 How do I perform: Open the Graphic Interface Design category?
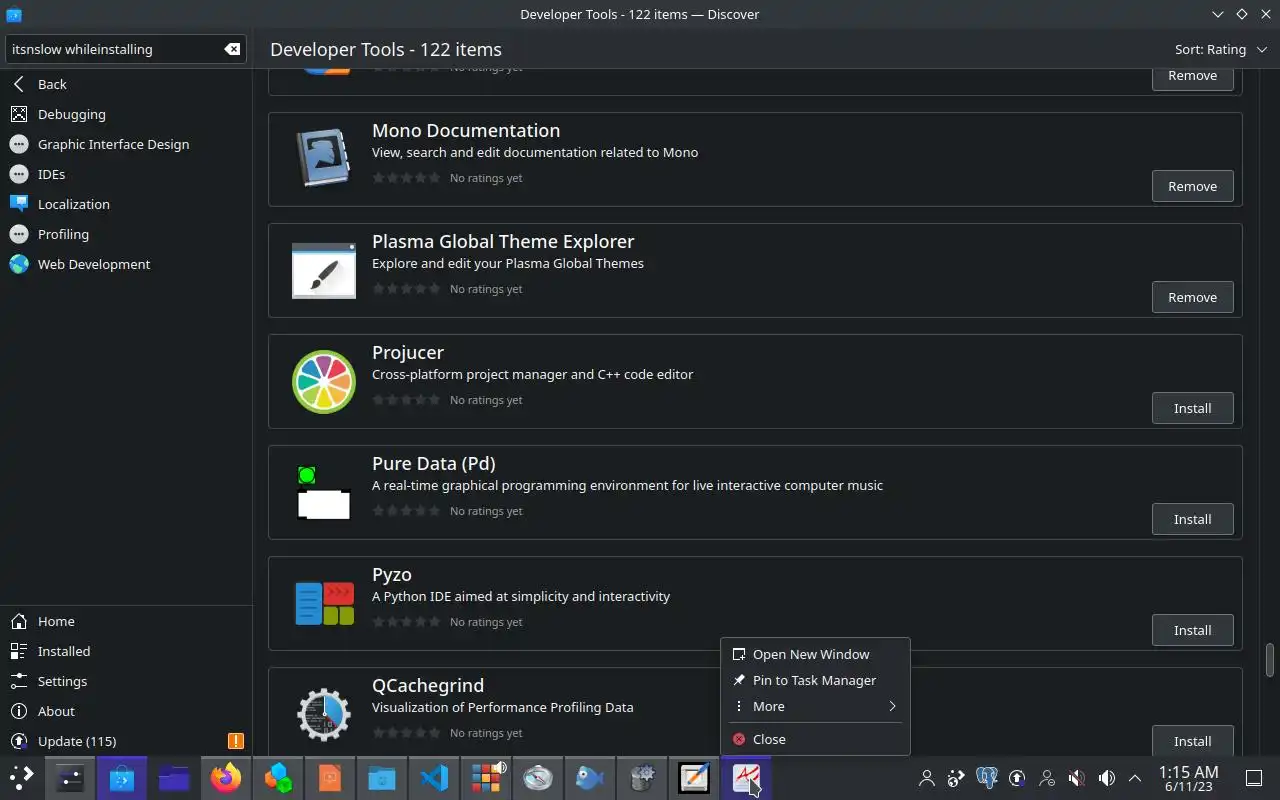point(126,144)
